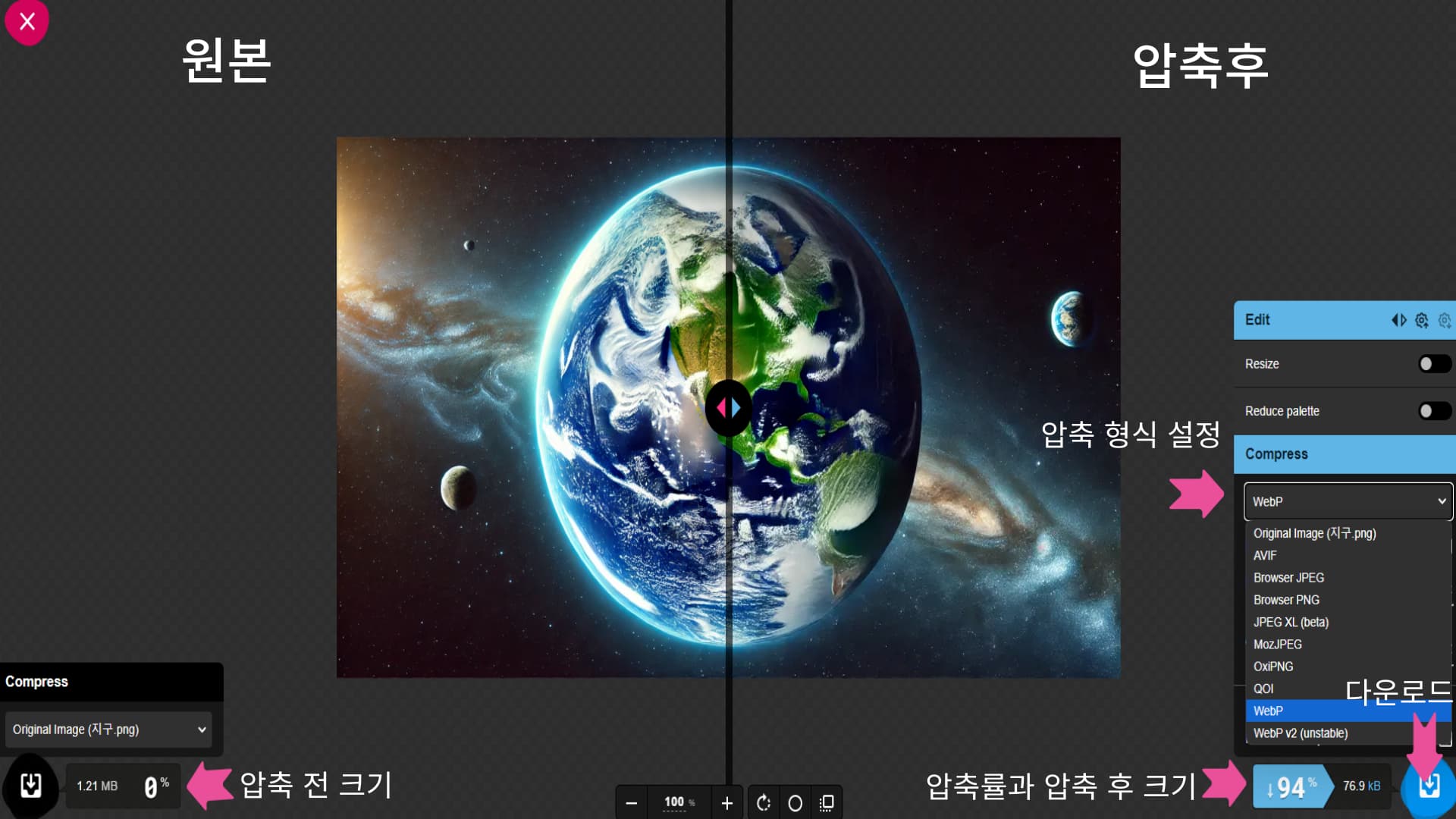The image size is (1456, 819).
Task: Click the image comparison divider handle
Action: [x=728, y=407]
